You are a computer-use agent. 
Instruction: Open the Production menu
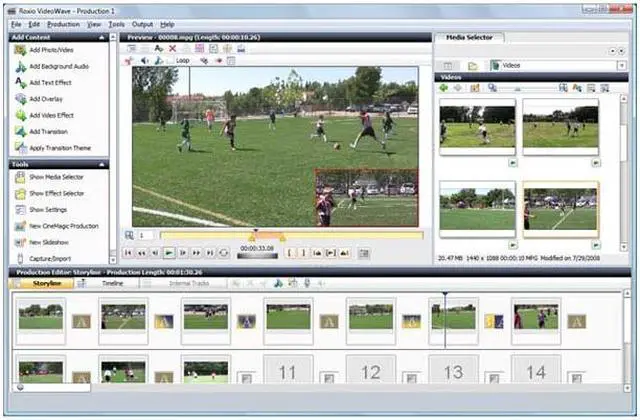coord(63,24)
